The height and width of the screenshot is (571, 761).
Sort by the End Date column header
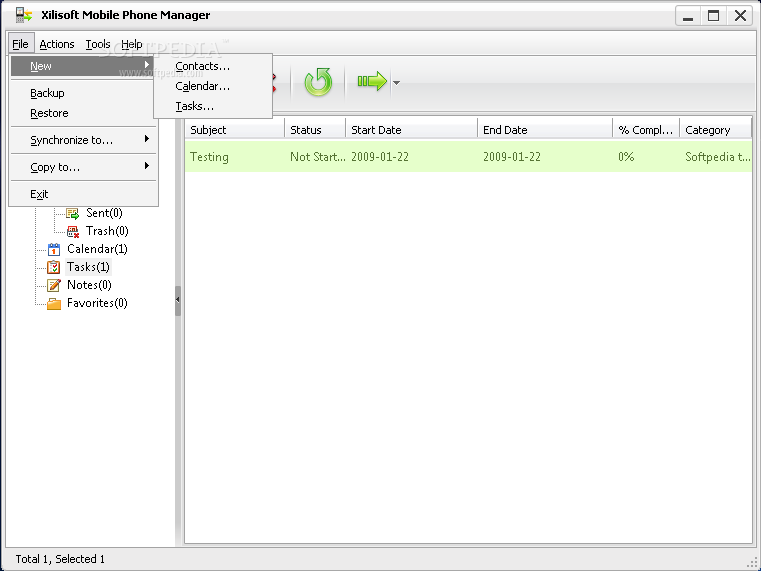[x=545, y=130]
